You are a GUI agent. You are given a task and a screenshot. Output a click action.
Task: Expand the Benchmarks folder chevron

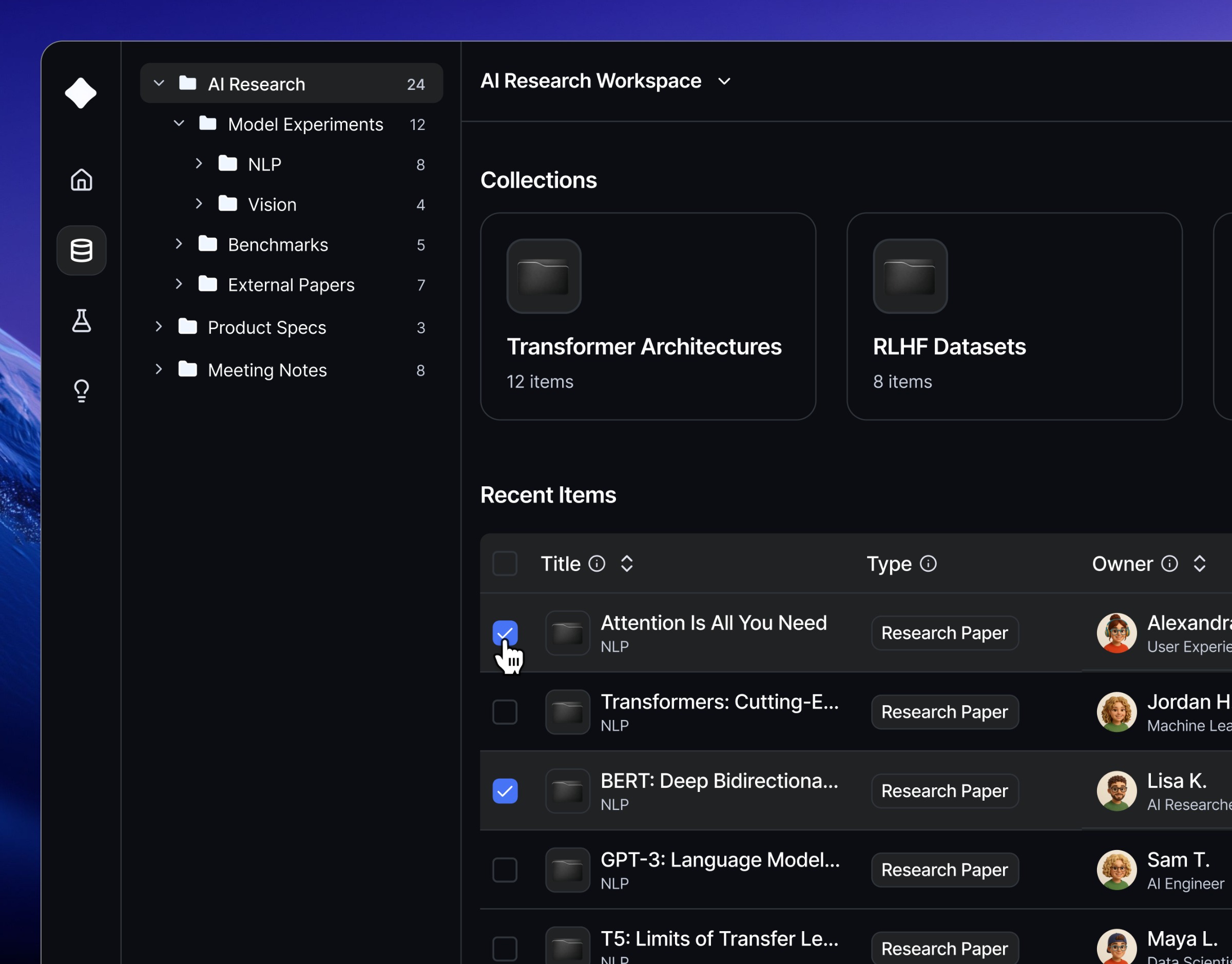179,244
